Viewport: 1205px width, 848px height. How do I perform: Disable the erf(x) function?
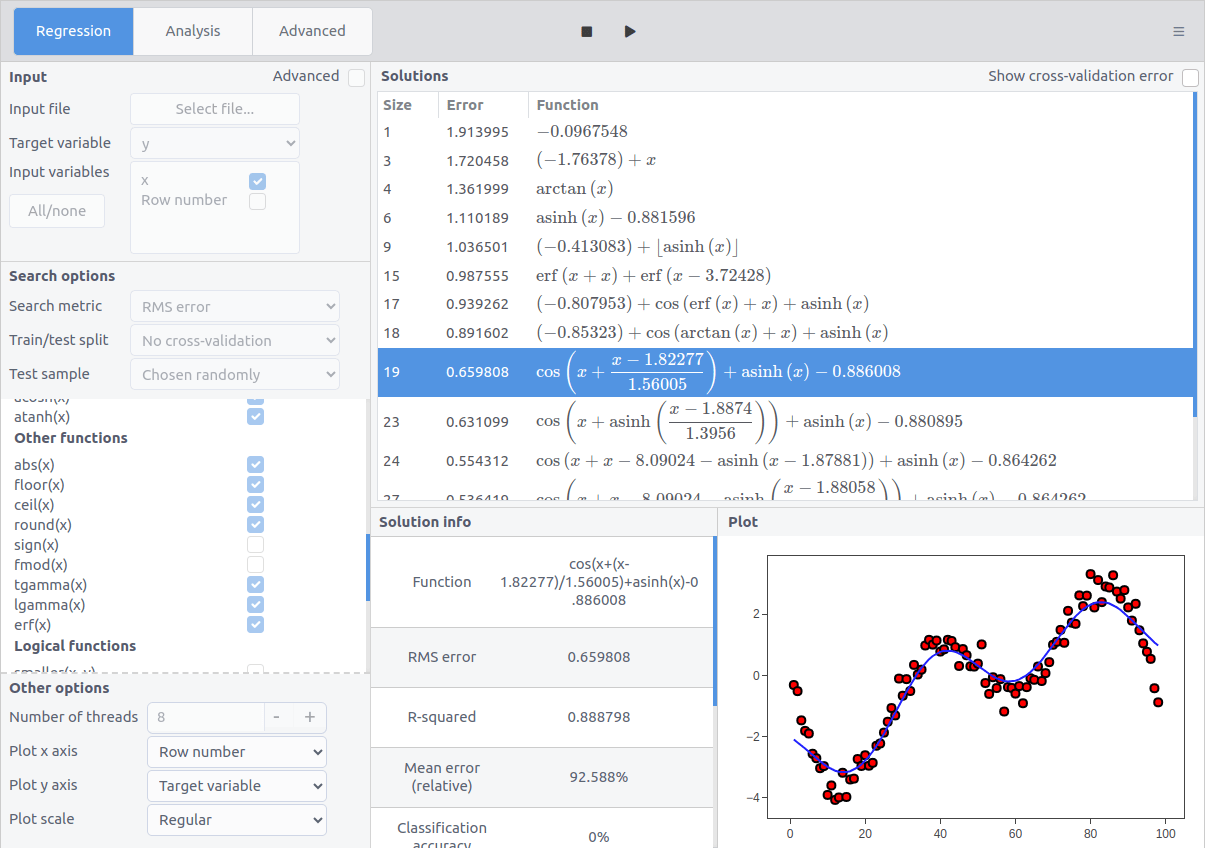point(255,624)
